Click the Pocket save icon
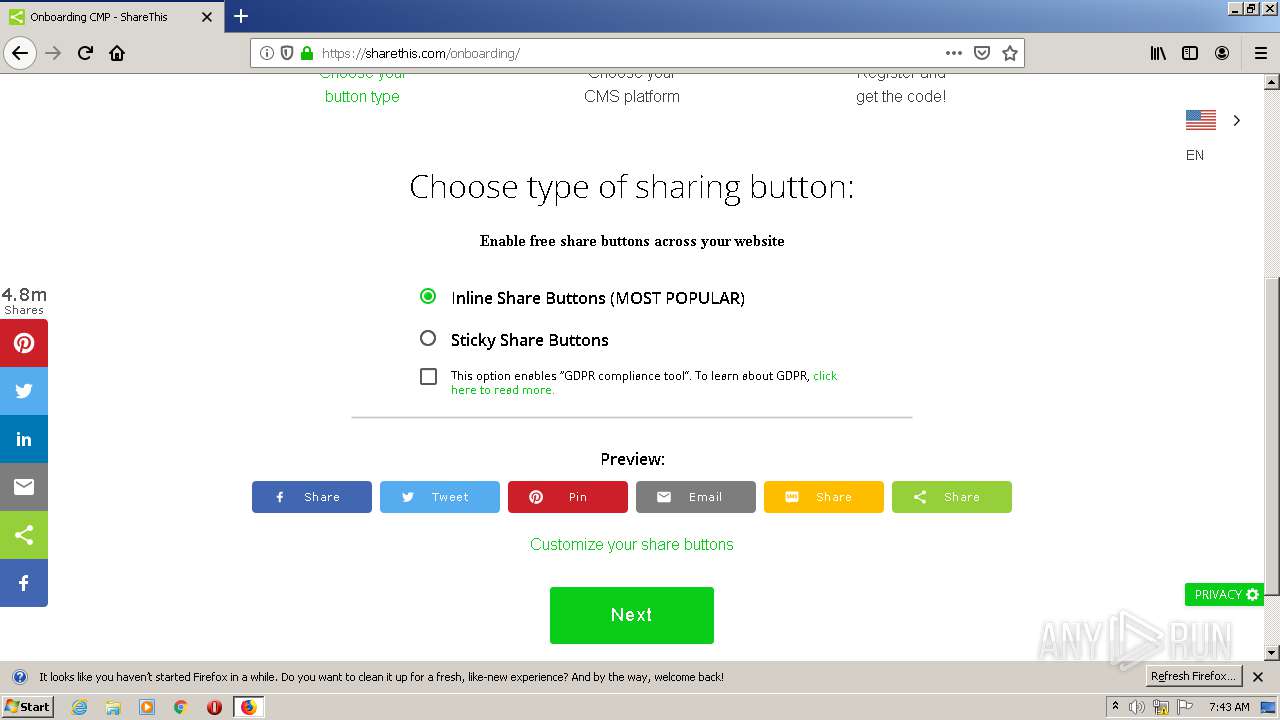The height and width of the screenshot is (720, 1280). click(982, 53)
